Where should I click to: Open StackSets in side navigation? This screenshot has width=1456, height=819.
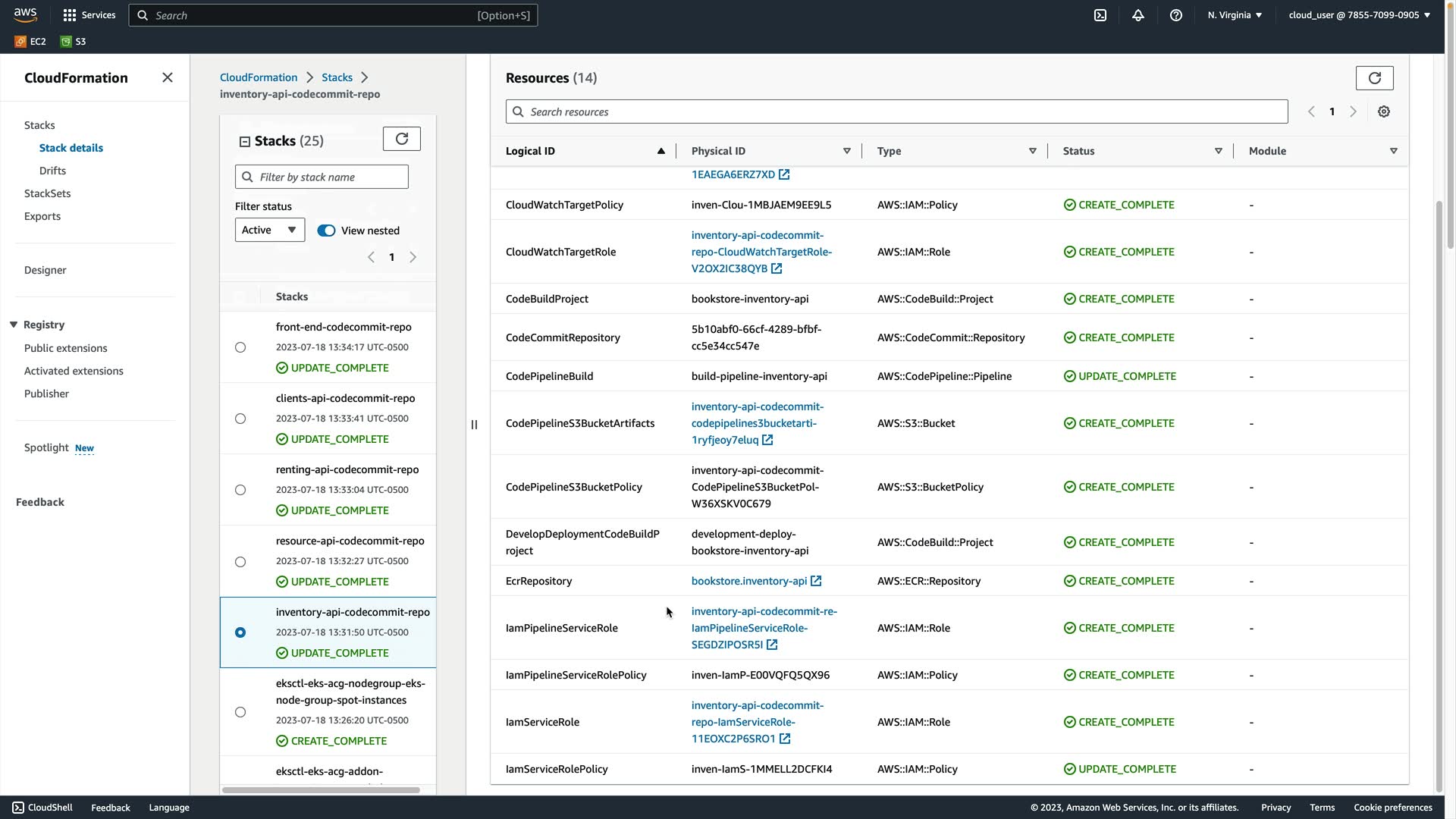click(47, 193)
